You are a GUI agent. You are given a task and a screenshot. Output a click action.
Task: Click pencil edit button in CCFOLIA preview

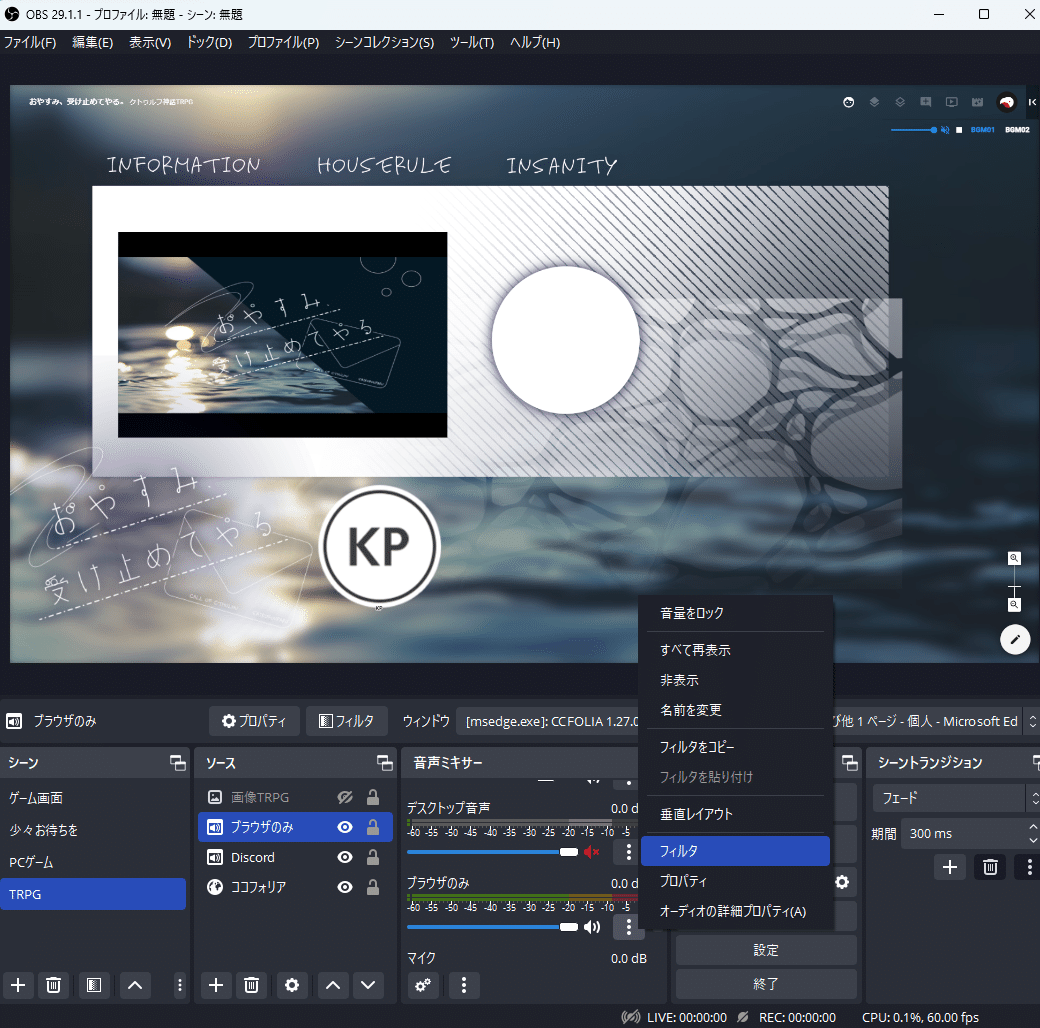[x=1015, y=639]
